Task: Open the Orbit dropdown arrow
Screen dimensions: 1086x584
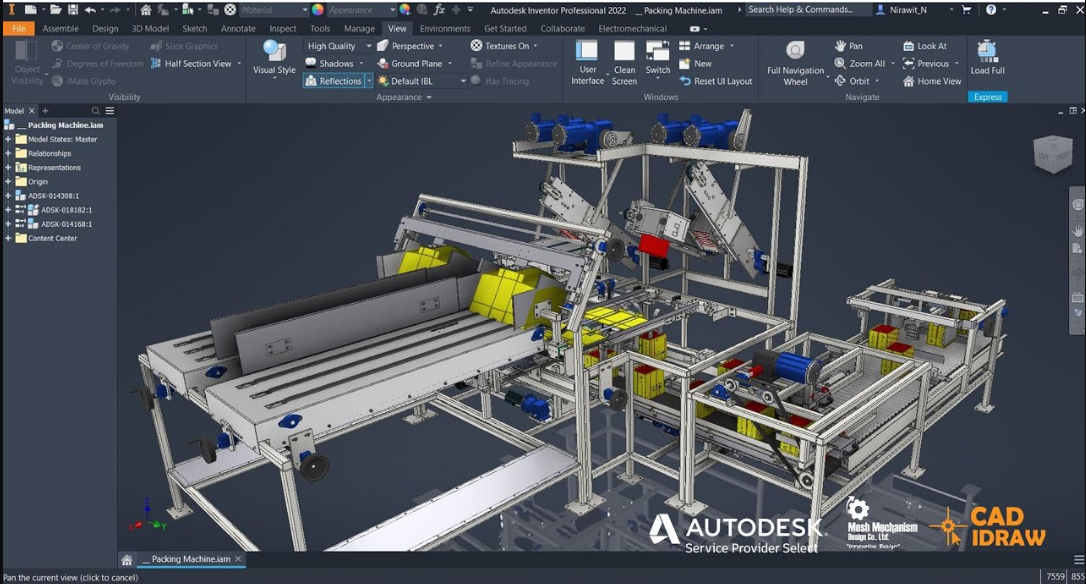Action: pyautogui.click(x=878, y=81)
